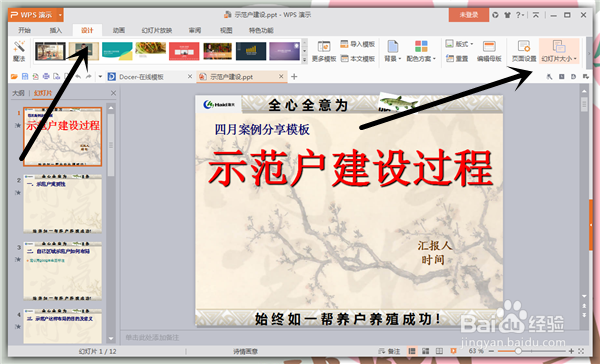Screen dimensions: 600x364
Task: Open the 审阅 ribbon tab
Action: point(195,30)
